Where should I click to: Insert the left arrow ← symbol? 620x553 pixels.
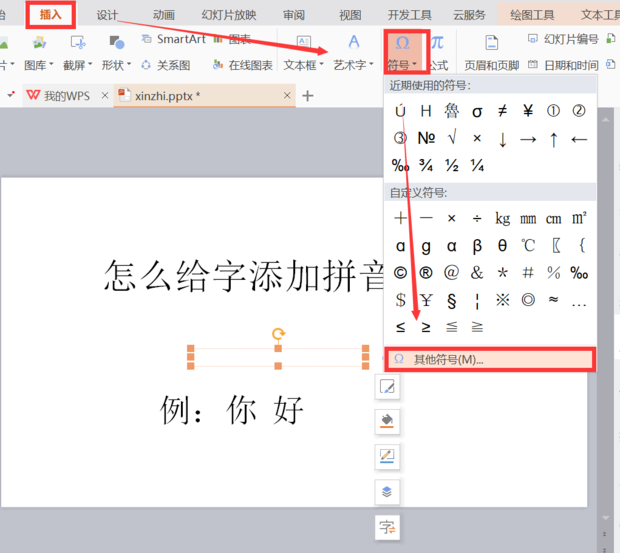tap(579, 139)
